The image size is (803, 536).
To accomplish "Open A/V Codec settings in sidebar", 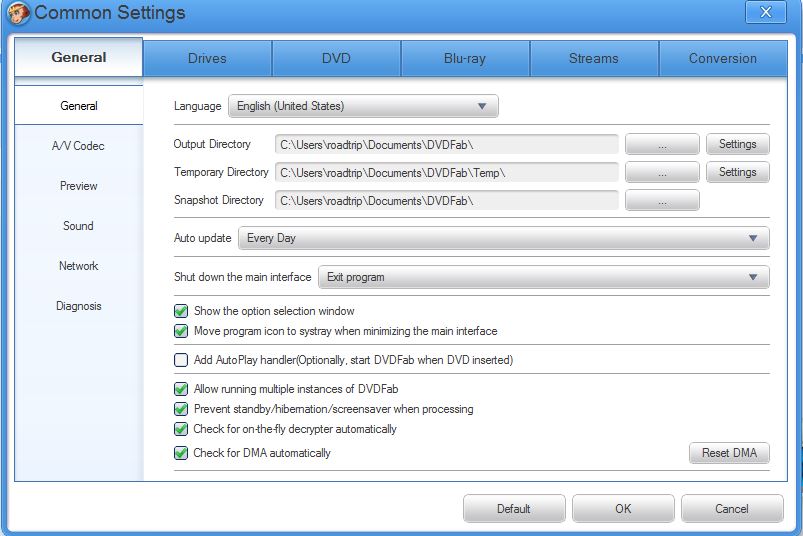I will (78, 146).
